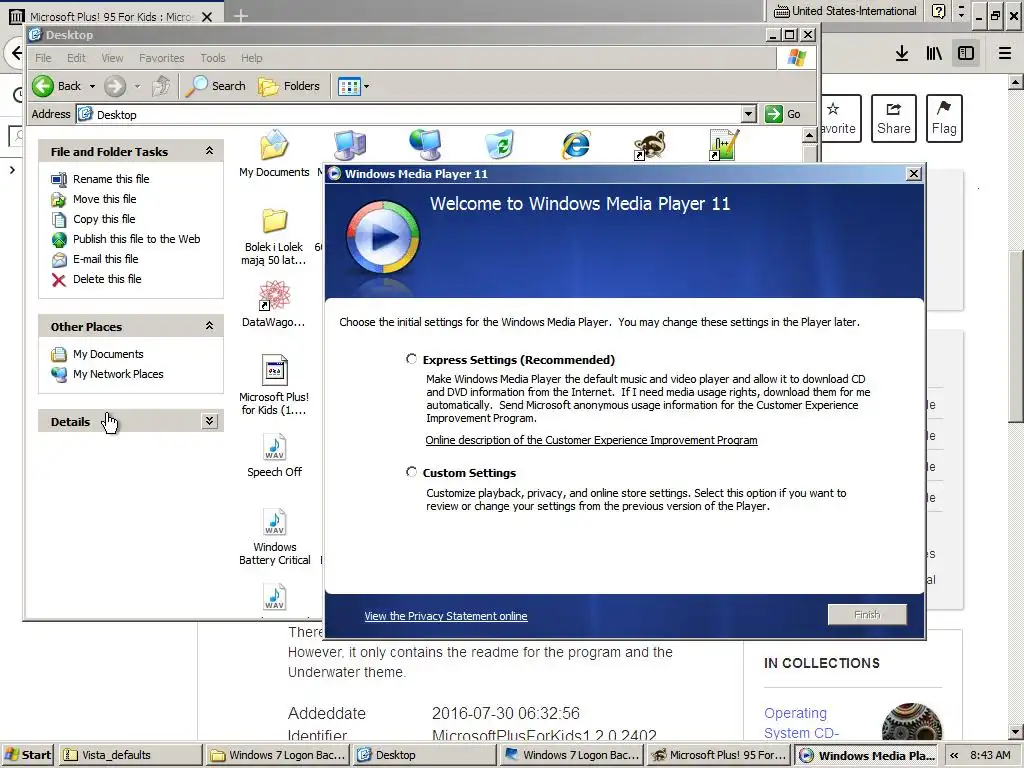Close the Windows Media Player 11 dialog

914,174
